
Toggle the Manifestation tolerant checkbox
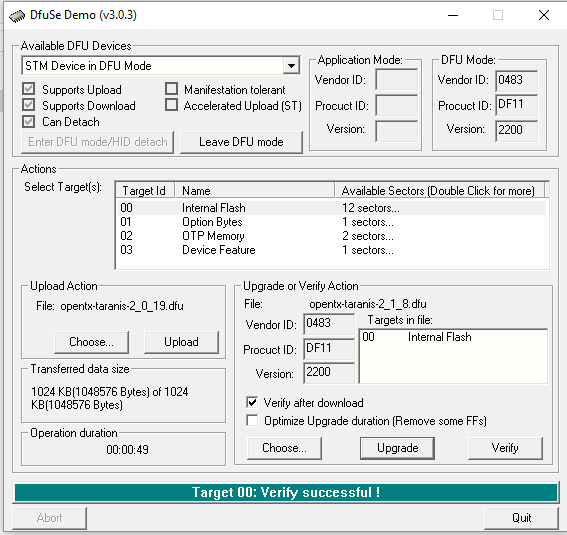(x=171, y=89)
